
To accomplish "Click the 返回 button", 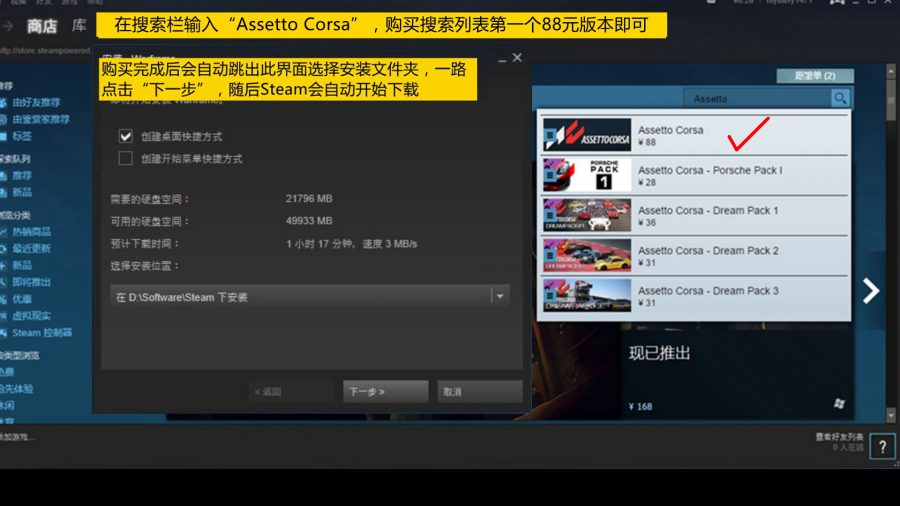I will (292, 392).
